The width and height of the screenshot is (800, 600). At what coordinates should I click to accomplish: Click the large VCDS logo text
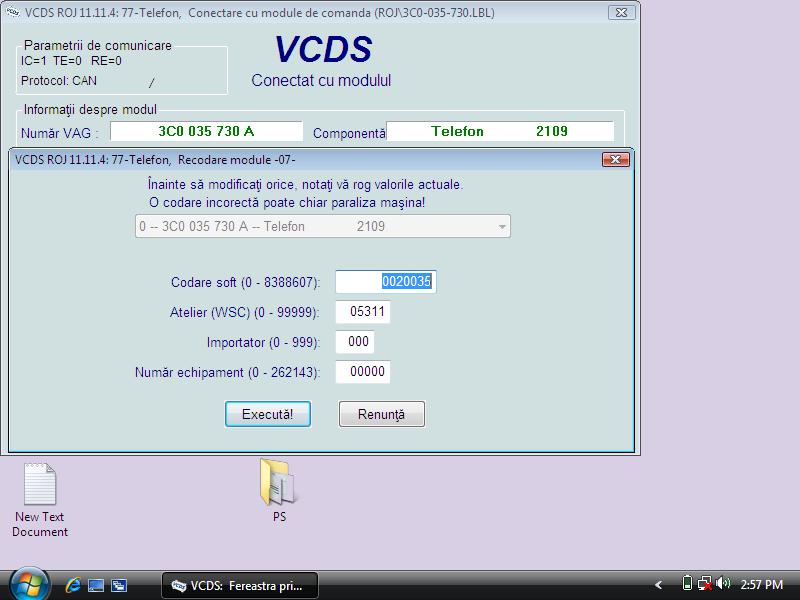click(x=323, y=49)
